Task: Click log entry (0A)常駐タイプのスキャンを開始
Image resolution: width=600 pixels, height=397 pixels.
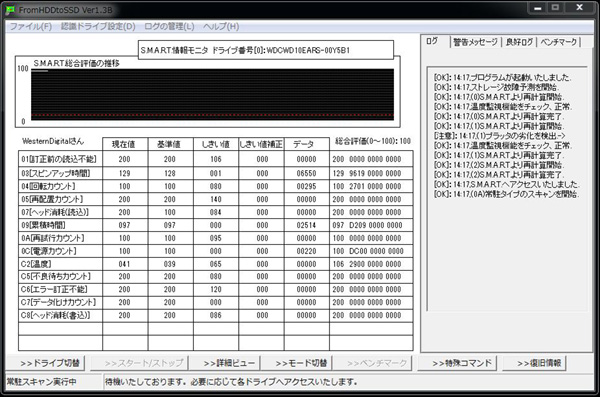Action: point(506,194)
